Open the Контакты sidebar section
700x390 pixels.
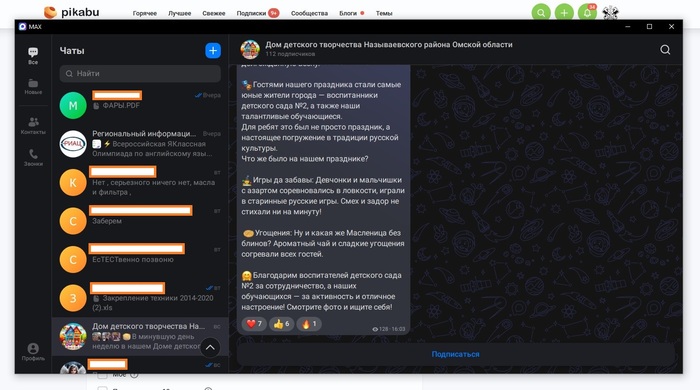(33, 125)
